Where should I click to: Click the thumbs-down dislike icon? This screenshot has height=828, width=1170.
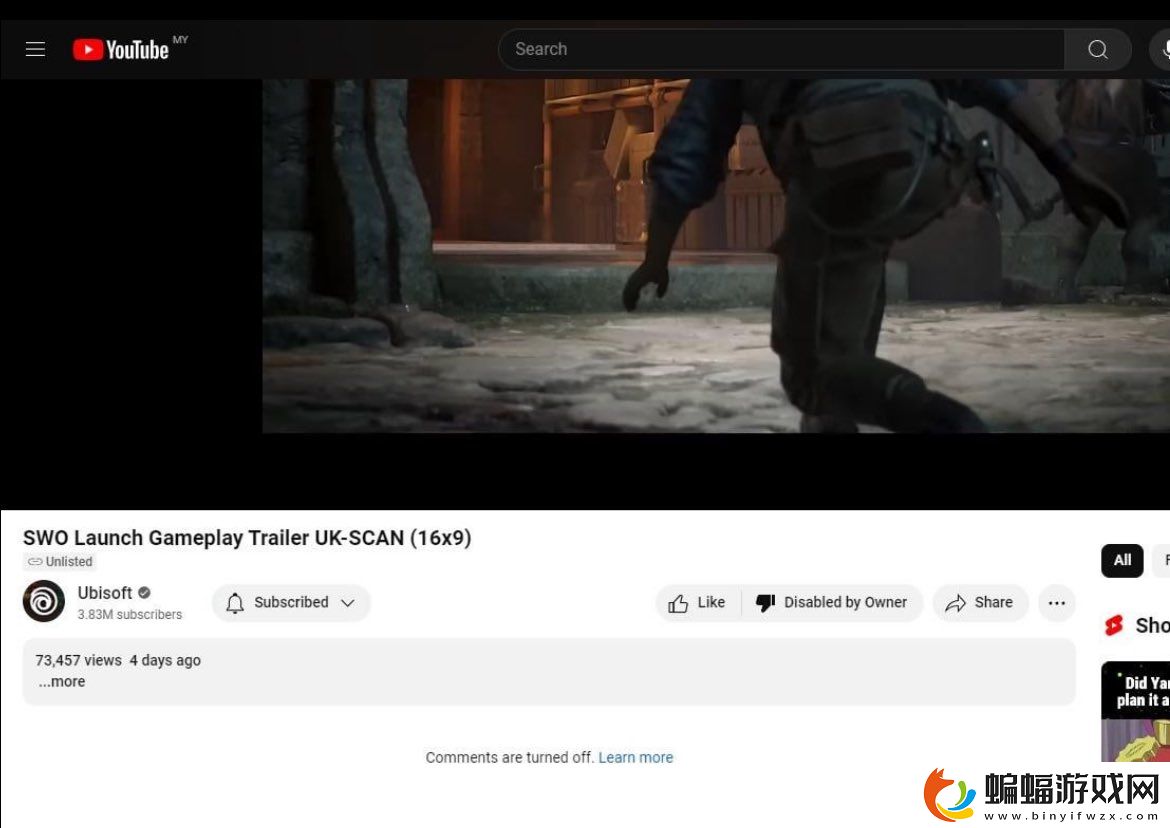point(765,603)
